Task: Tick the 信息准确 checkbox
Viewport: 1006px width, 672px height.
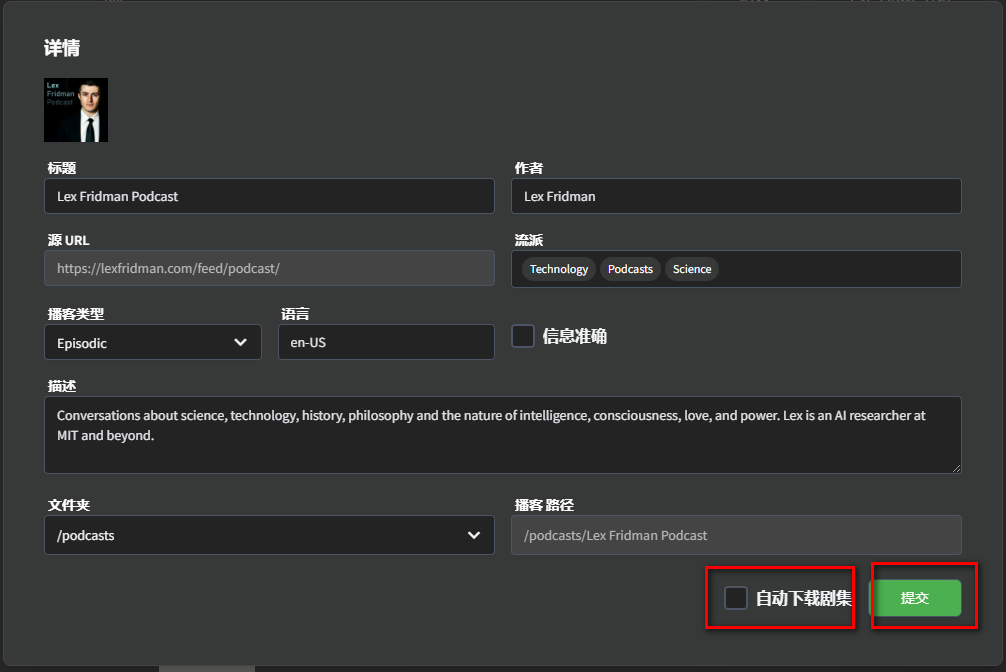Action: coord(523,336)
